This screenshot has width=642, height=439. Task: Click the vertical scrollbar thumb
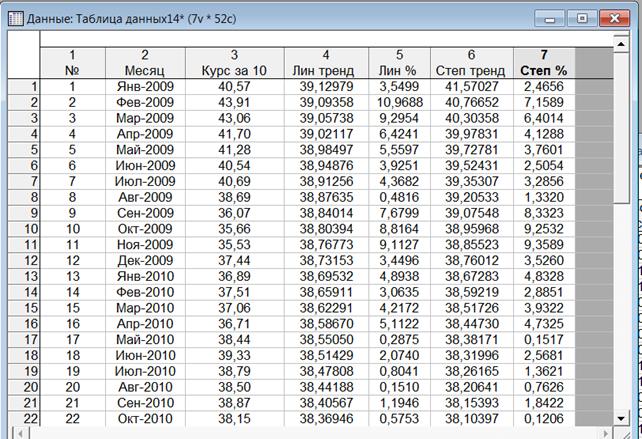click(x=621, y=127)
